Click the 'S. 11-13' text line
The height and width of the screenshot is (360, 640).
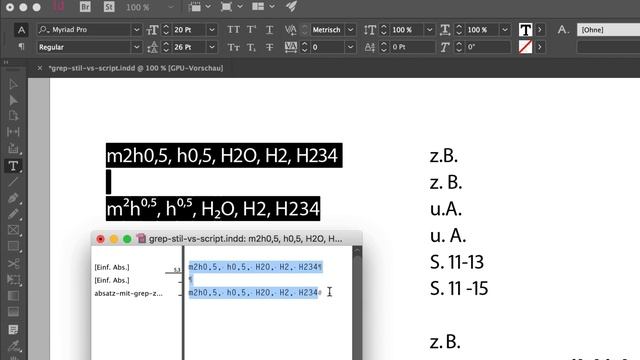coord(457,262)
